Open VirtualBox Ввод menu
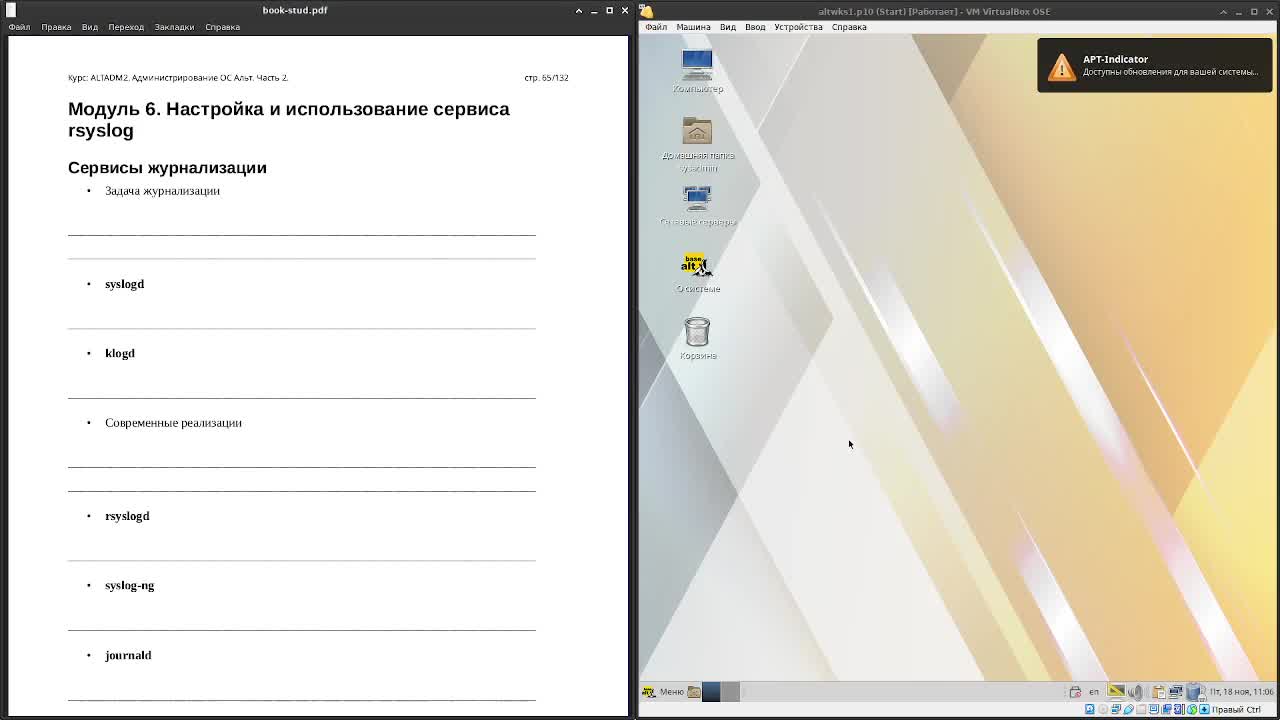This screenshot has height=720, width=1280. pos(755,27)
